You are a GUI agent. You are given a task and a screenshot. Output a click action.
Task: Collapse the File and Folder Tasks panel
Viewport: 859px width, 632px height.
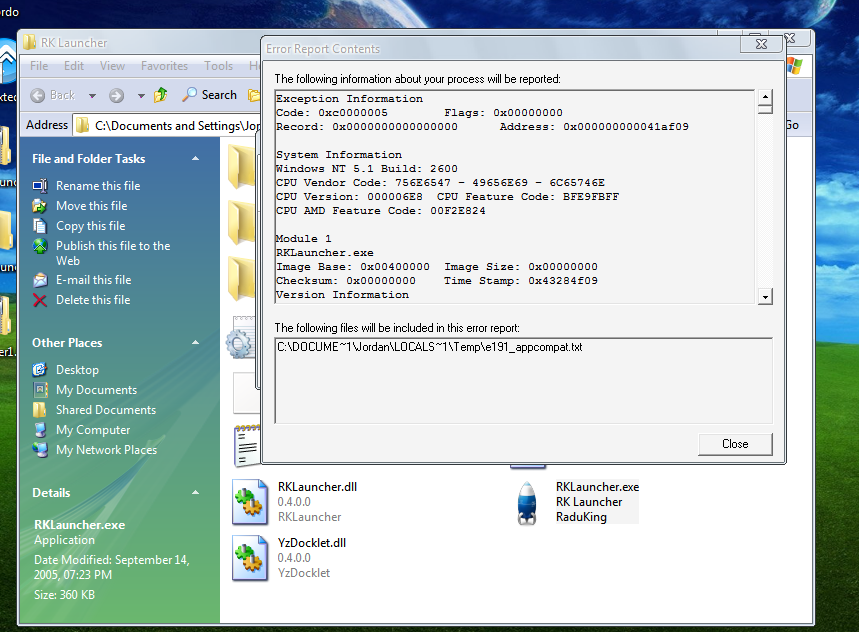click(195, 158)
